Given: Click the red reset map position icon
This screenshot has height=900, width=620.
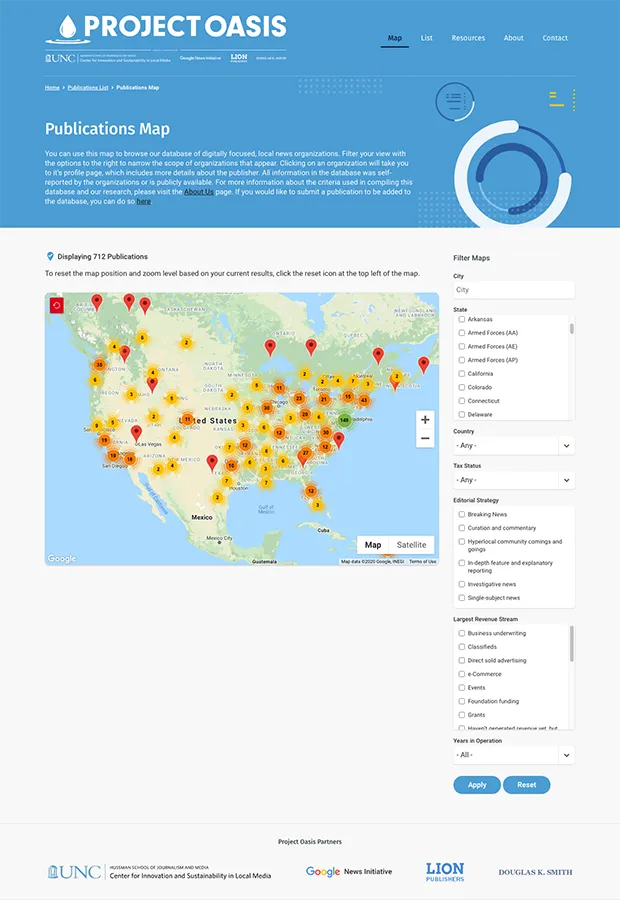Looking at the screenshot, I should pos(56,305).
